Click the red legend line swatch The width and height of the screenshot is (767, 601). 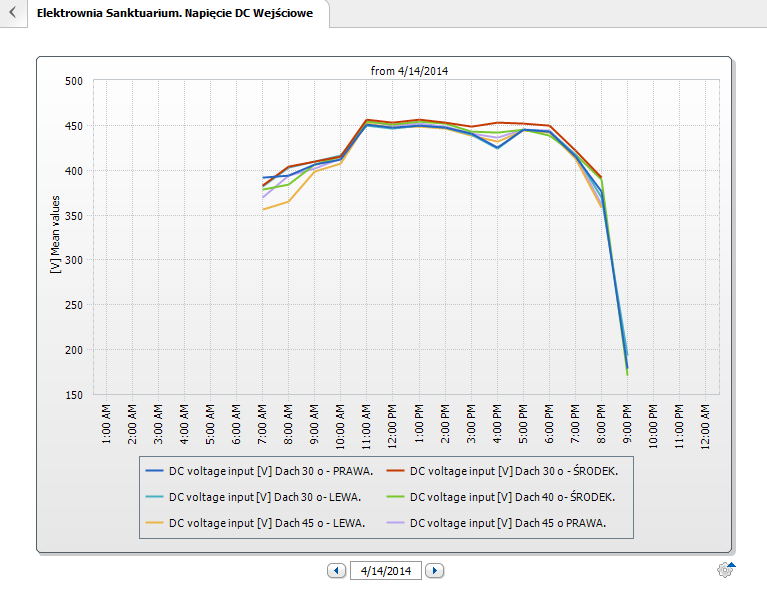[x=395, y=471]
